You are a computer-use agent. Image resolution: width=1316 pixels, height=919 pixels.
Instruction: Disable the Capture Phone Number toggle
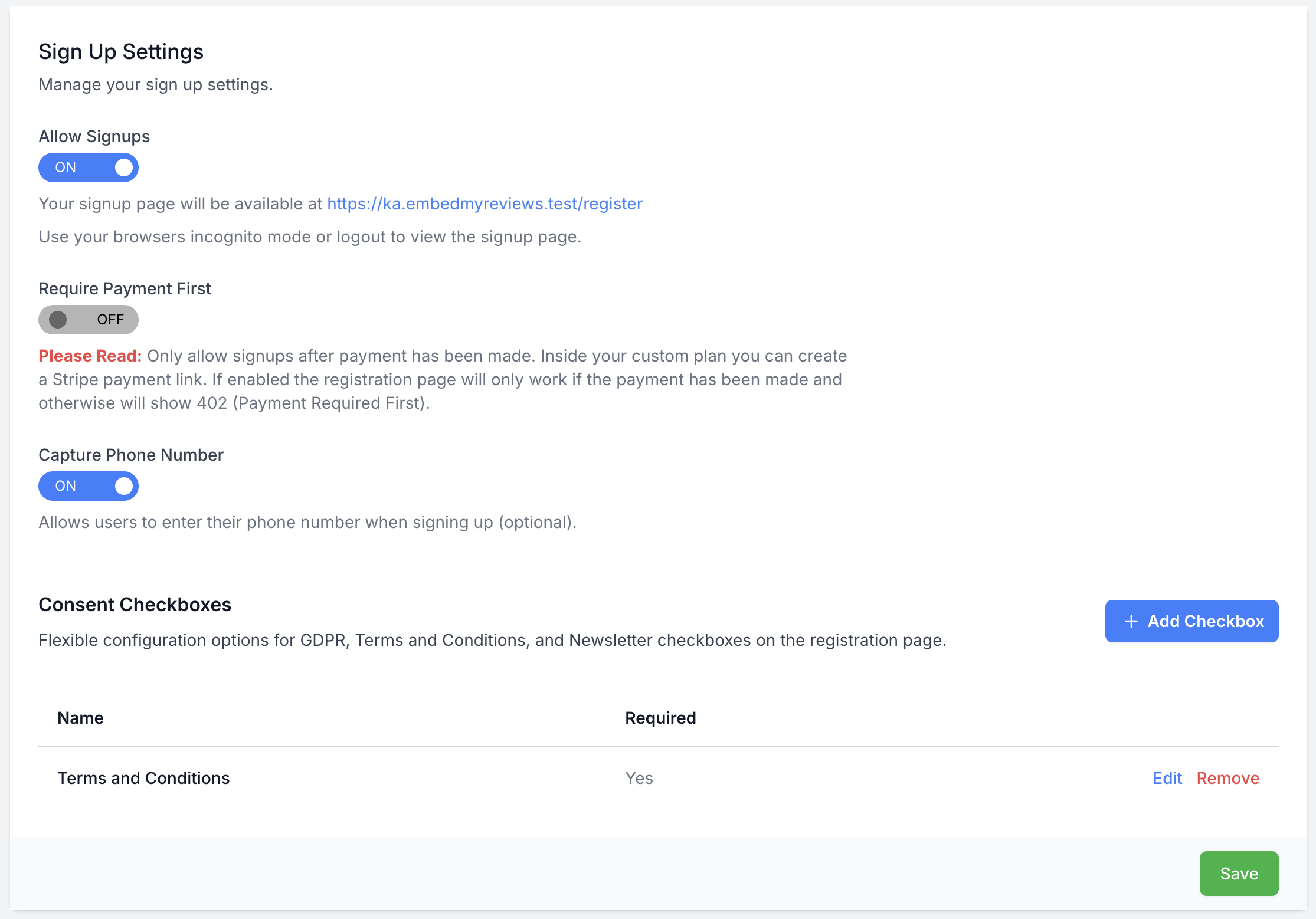[x=88, y=486]
